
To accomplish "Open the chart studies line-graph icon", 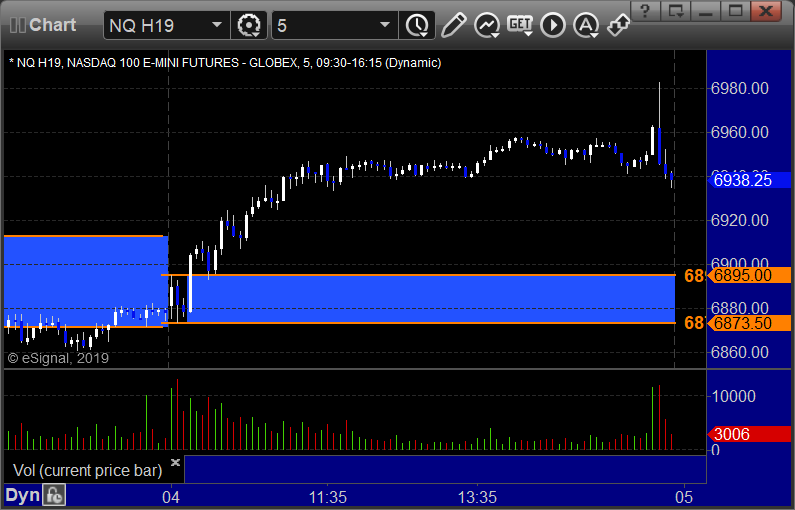I will [x=487, y=25].
